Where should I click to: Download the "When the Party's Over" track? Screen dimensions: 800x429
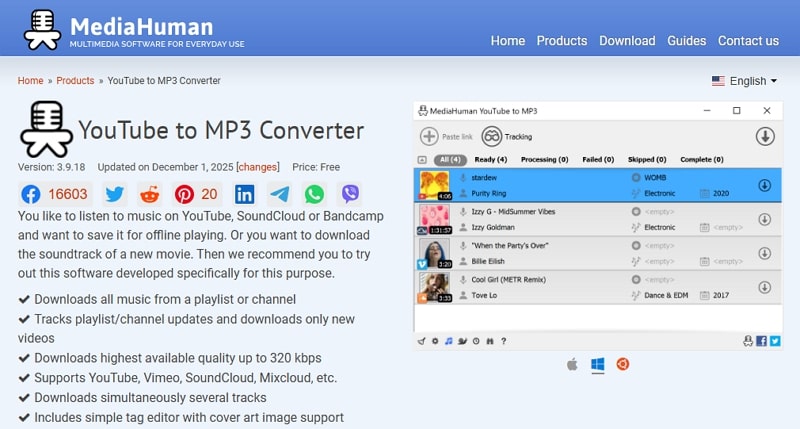pos(764,254)
